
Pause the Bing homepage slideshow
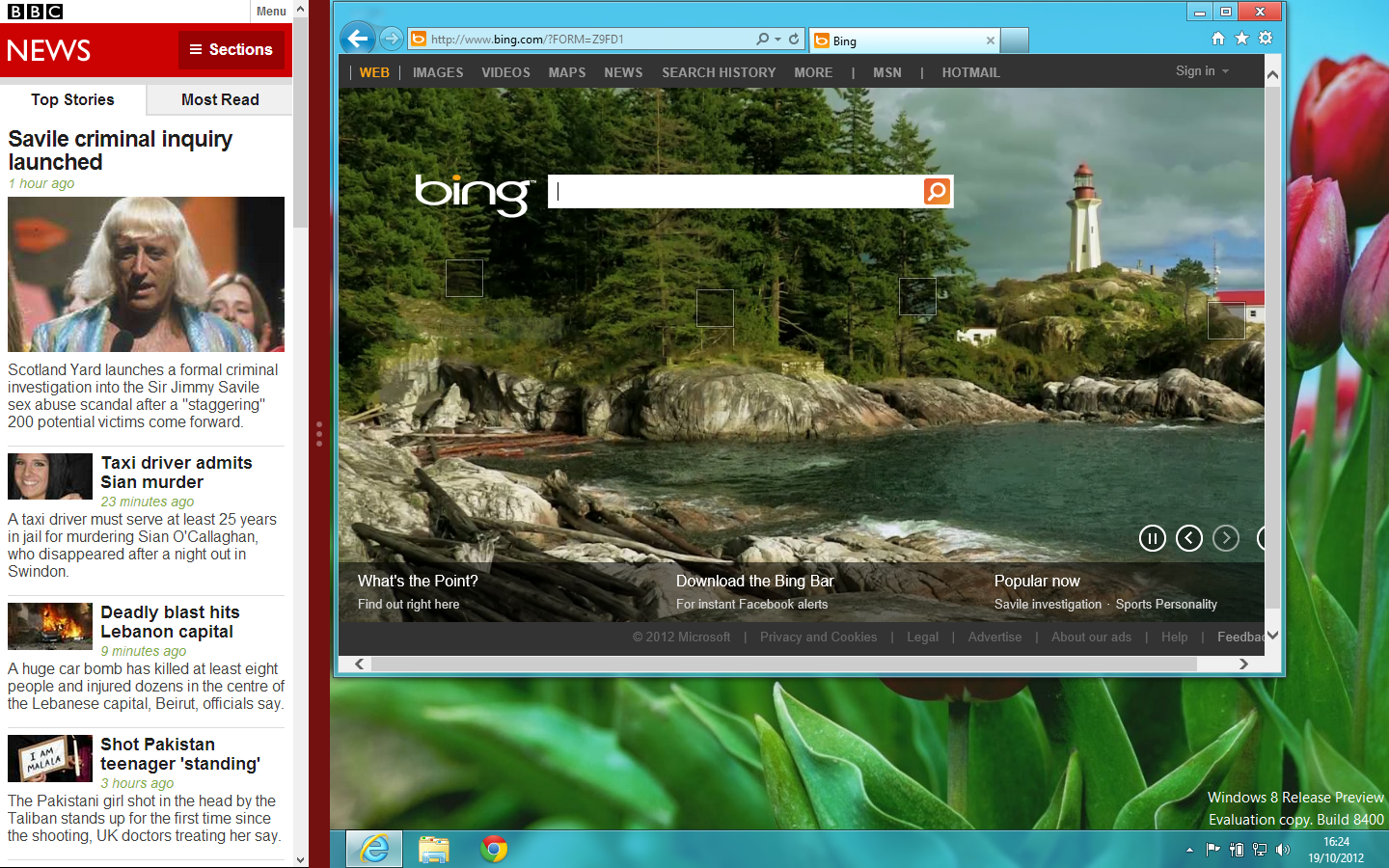1152,538
